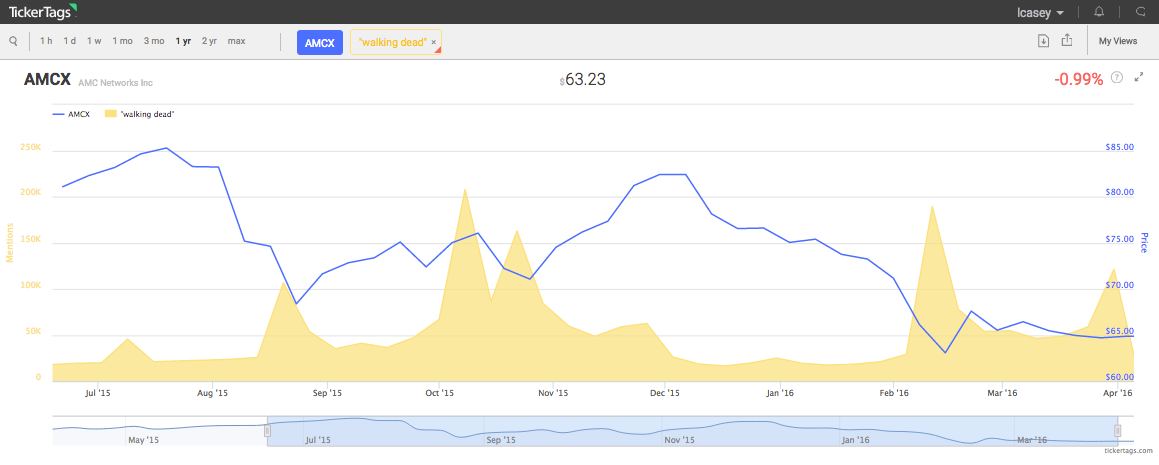
Task: Click the May '15 navigator label
Action: point(143,440)
